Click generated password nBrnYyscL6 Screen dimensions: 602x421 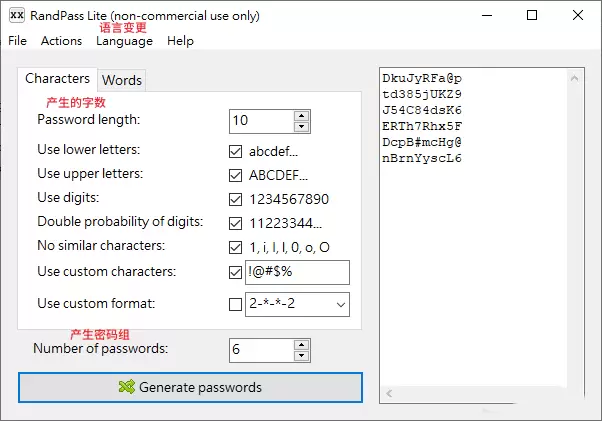pos(422,158)
